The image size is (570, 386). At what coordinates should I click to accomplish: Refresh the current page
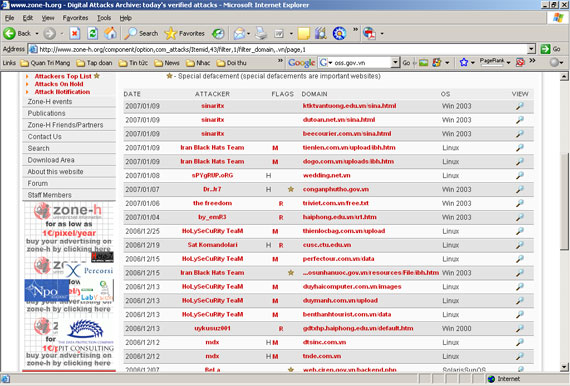pyautogui.click(x=93, y=33)
